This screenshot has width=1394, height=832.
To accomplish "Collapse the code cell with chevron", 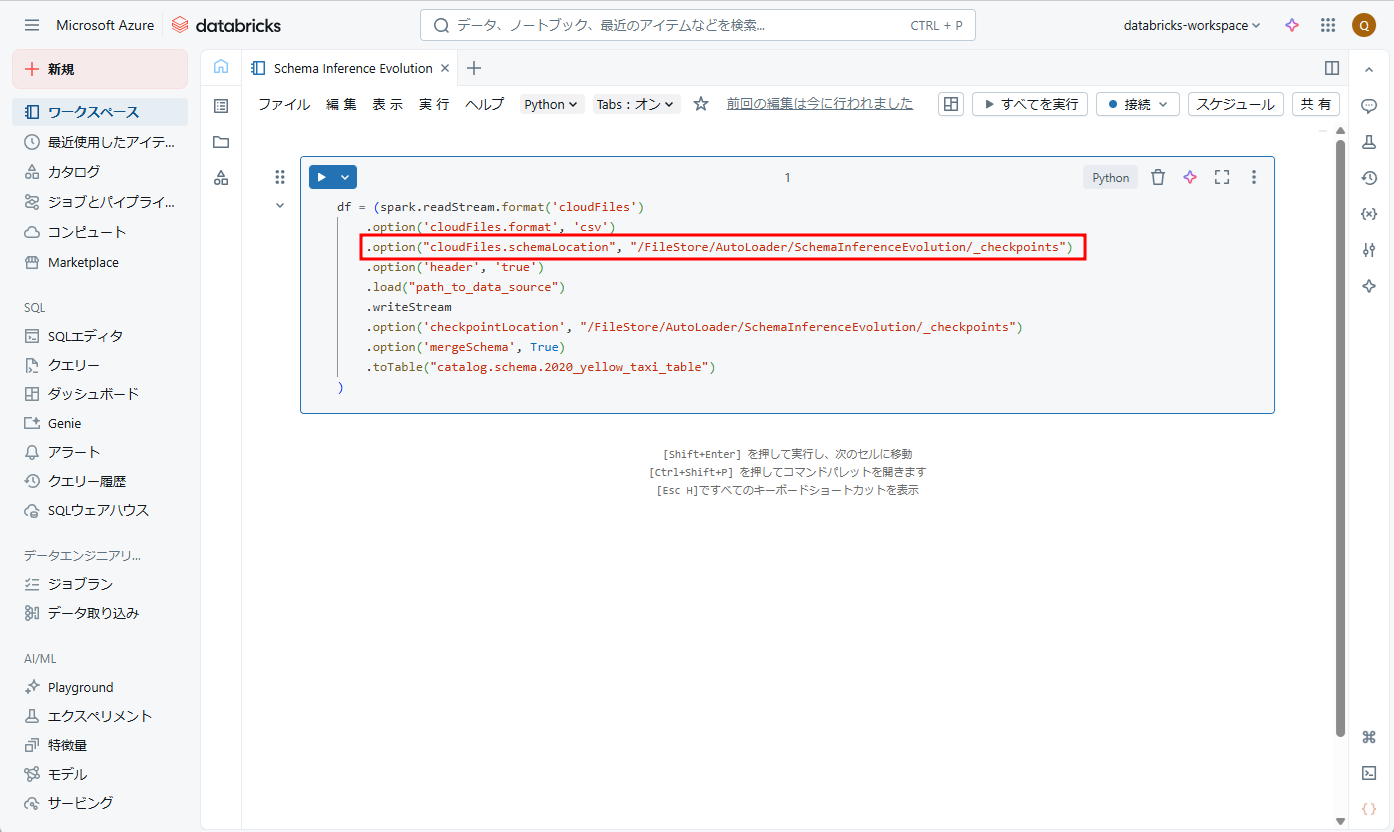I will [x=280, y=206].
